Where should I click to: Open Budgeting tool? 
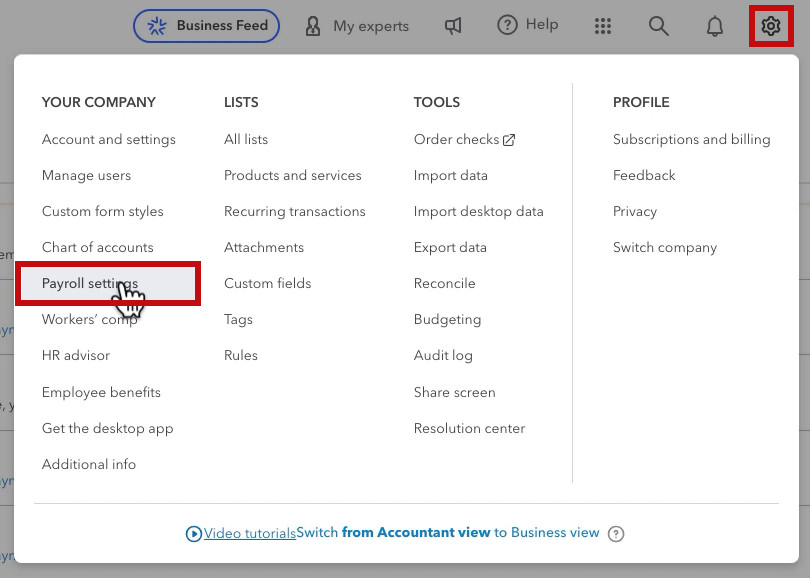click(447, 319)
